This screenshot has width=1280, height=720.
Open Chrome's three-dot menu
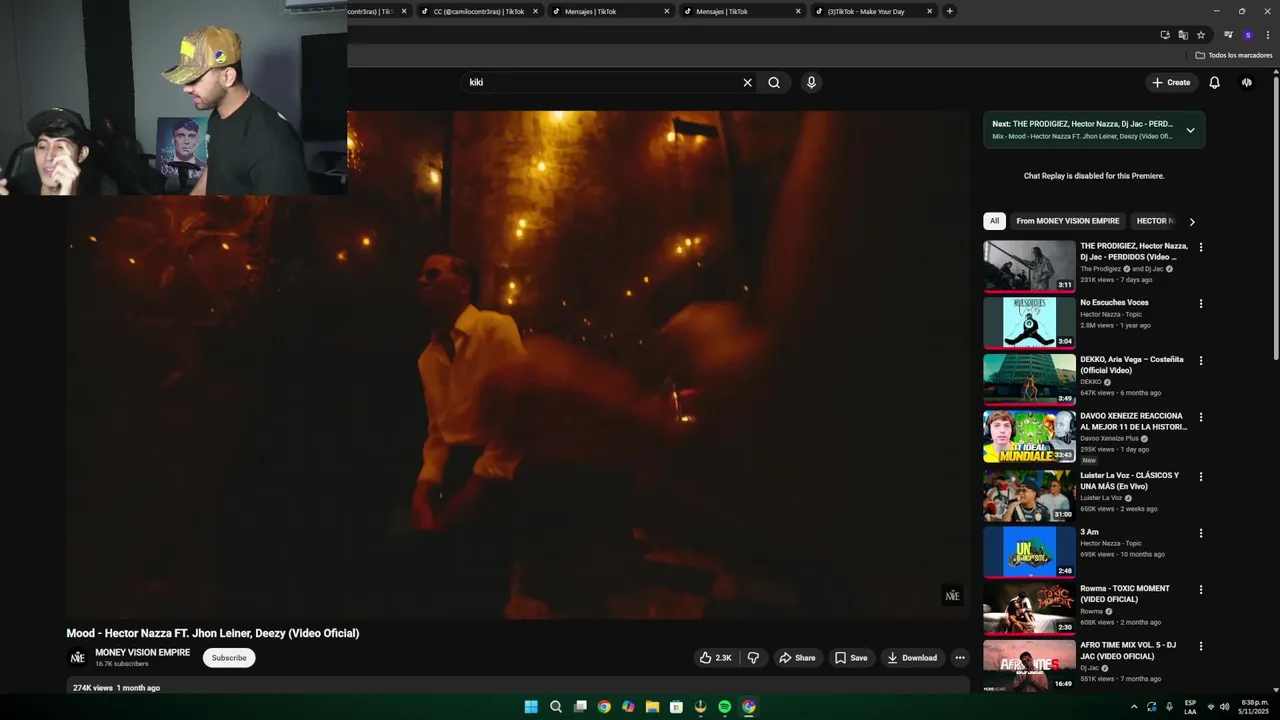tap(1267, 35)
